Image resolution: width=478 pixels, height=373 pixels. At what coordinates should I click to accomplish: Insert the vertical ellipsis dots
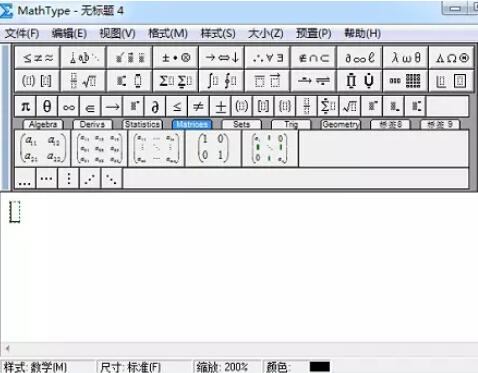tap(69, 179)
